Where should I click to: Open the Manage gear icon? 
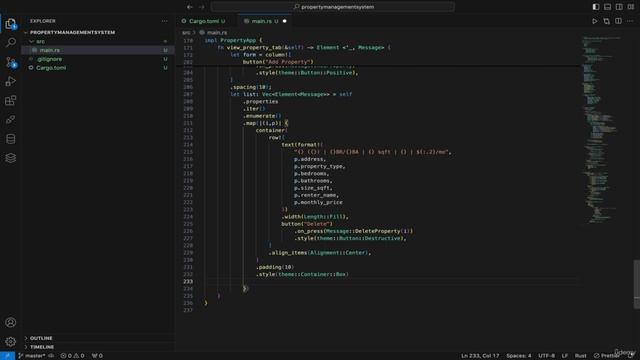(11, 341)
